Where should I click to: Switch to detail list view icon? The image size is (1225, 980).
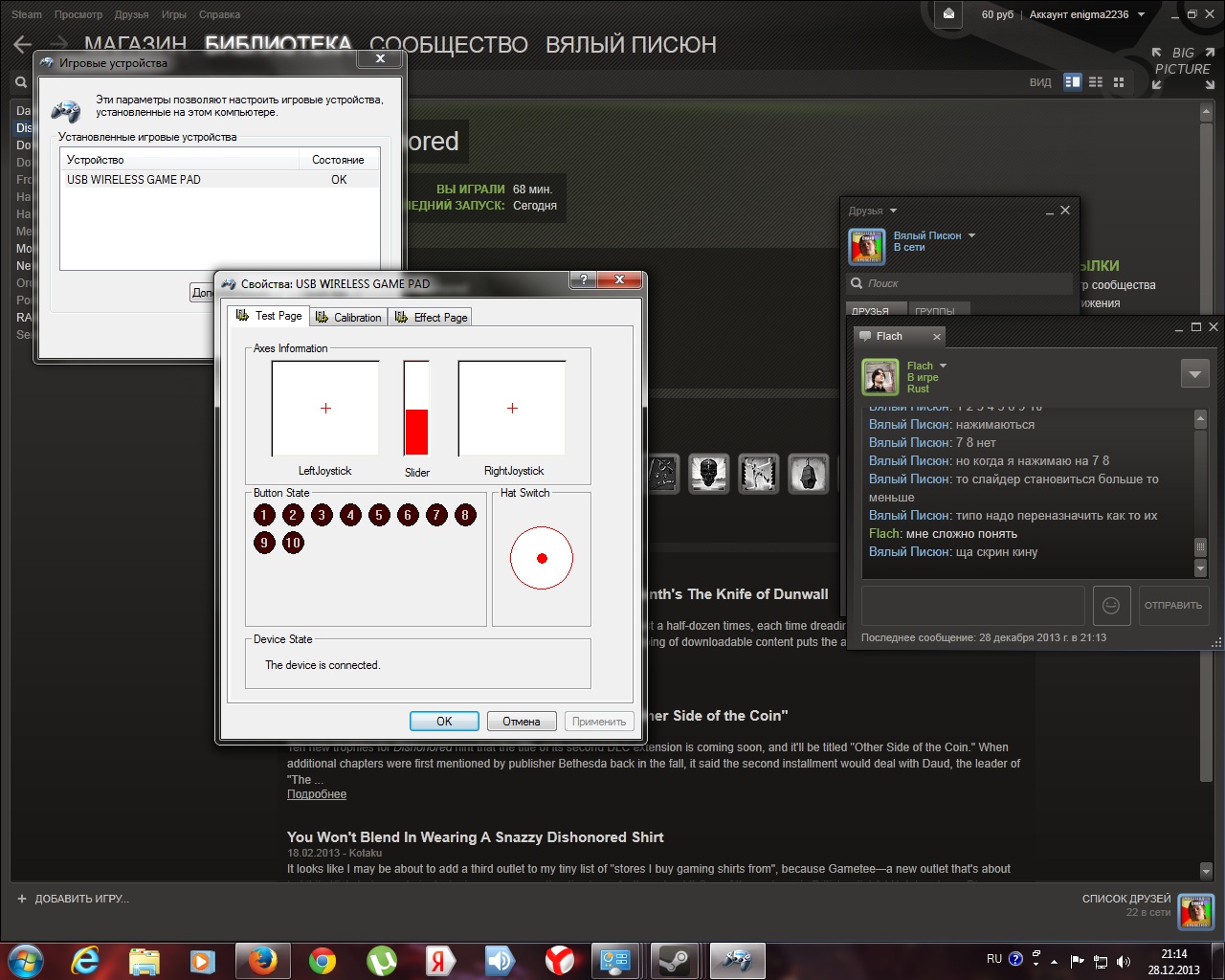(1073, 82)
